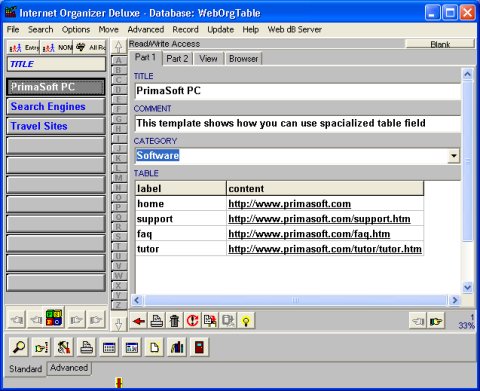Open the tools hammer icon in bottom toolbar
480x391 pixels.
click(64, 347)
